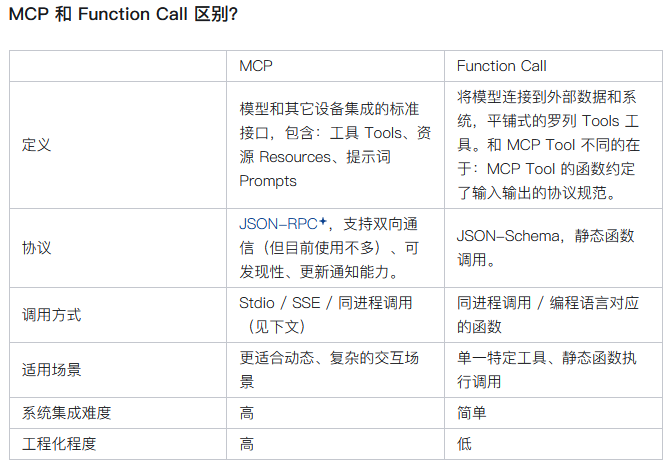Click the "JSON-Schema，静态函数调用" cell
This screenshot has width=669, height=464.
pyautogui.click(x=545, y=248)
